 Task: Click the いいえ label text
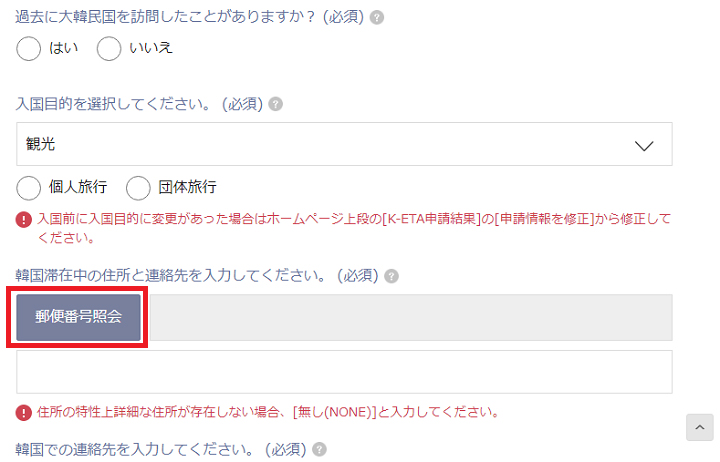click(151, 48)
